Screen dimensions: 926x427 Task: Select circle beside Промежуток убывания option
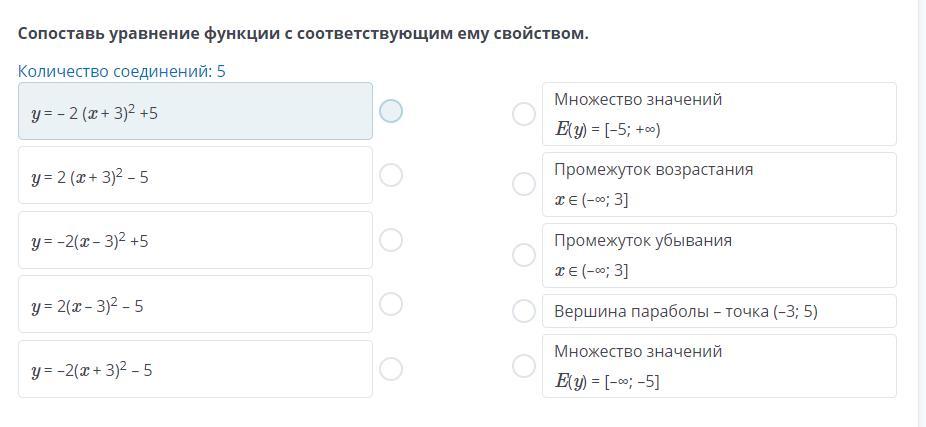coord(523,255)
